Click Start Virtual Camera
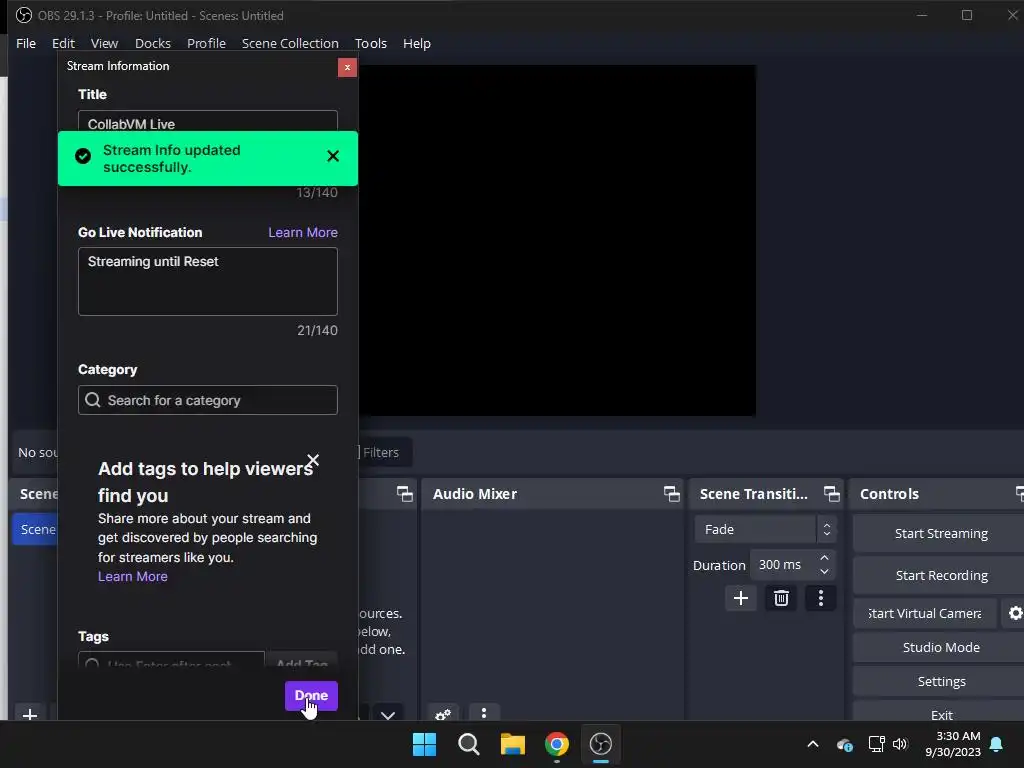Viewport: 1024px width, 768px height. pyautogui.click(x=924, y=614)
